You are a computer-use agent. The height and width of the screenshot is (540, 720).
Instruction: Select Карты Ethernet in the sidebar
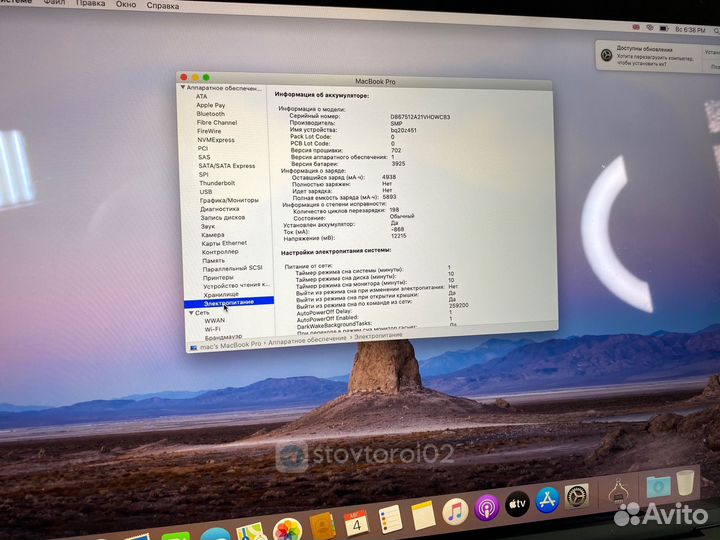pos(224,243)
